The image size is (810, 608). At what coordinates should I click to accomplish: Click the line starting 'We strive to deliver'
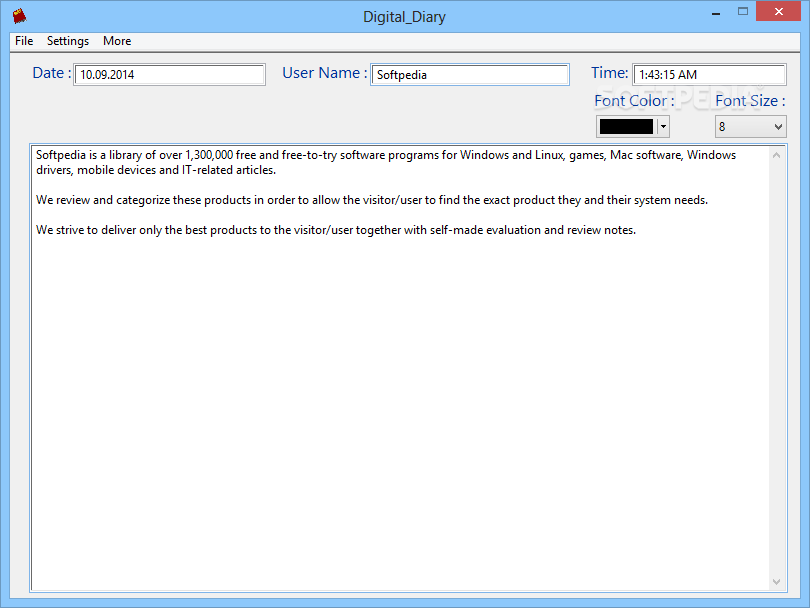[336, 230]
